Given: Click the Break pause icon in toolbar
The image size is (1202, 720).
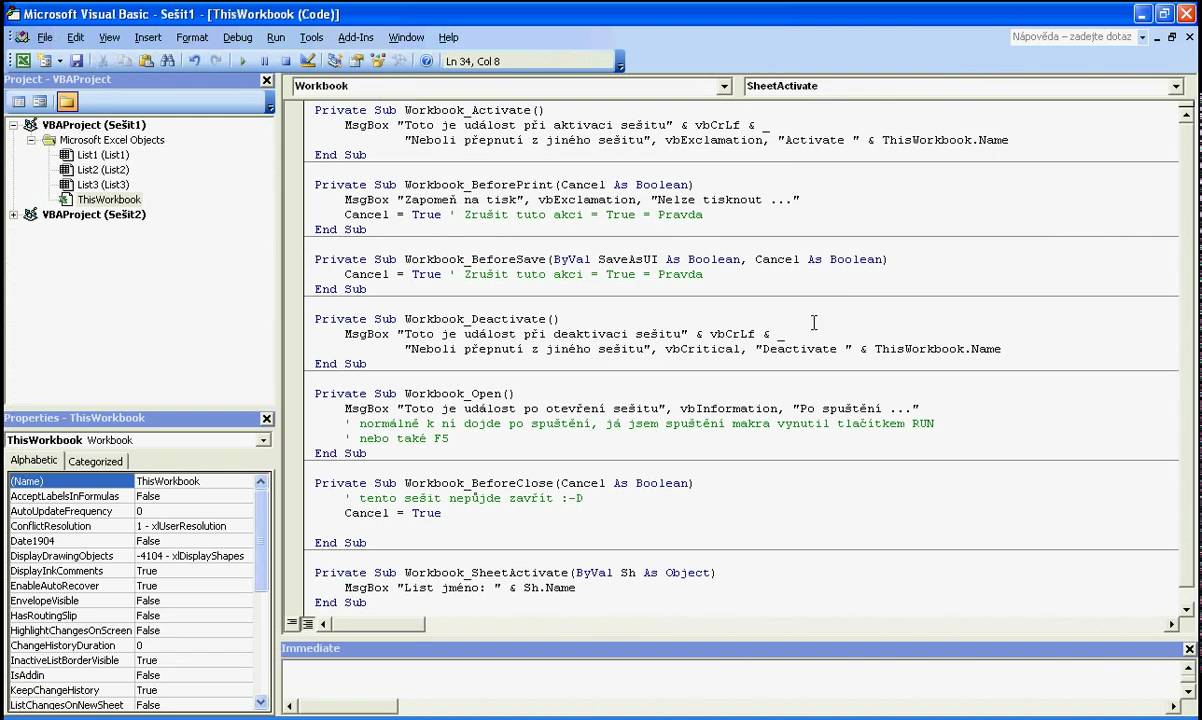Looking at the screenshot, I should [x=264, y=61].
